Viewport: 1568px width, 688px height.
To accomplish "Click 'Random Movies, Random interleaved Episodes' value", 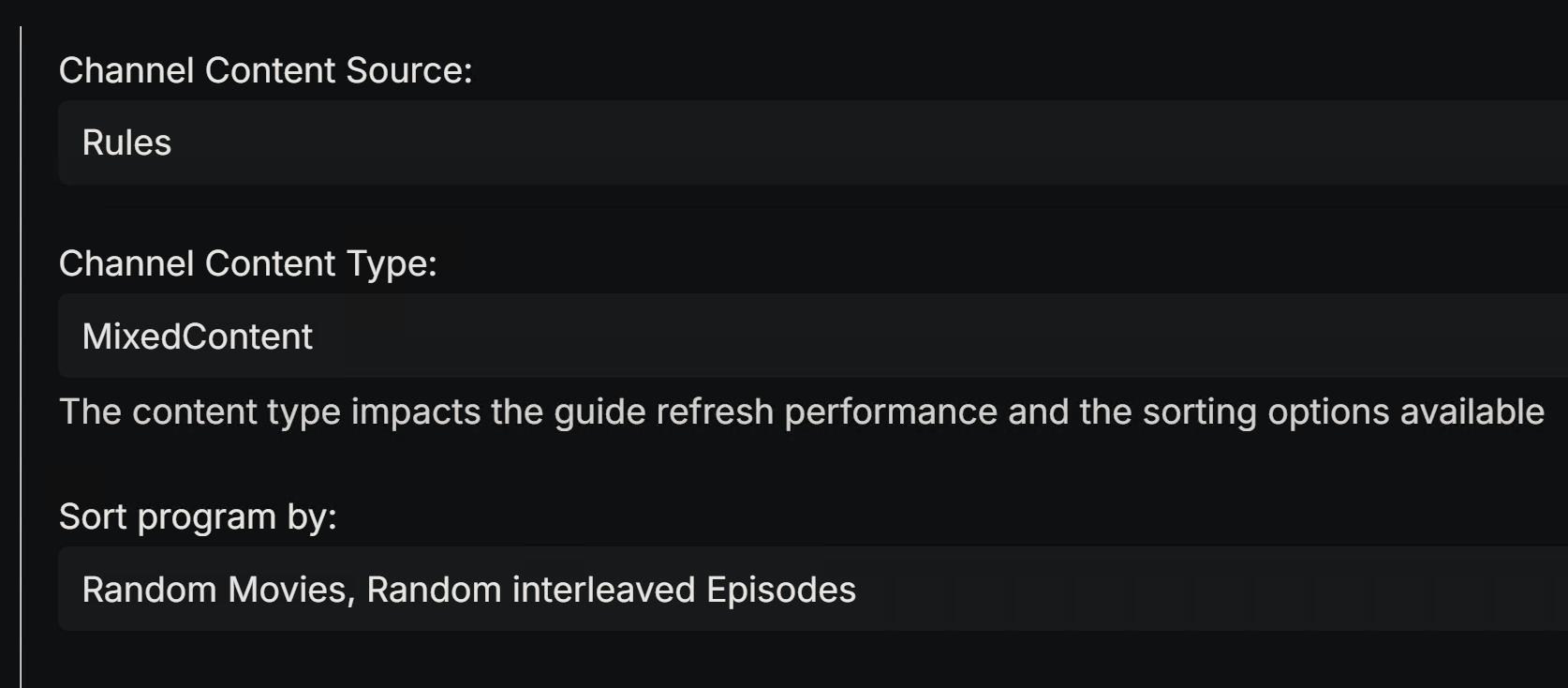I will [x=468, y=590].
